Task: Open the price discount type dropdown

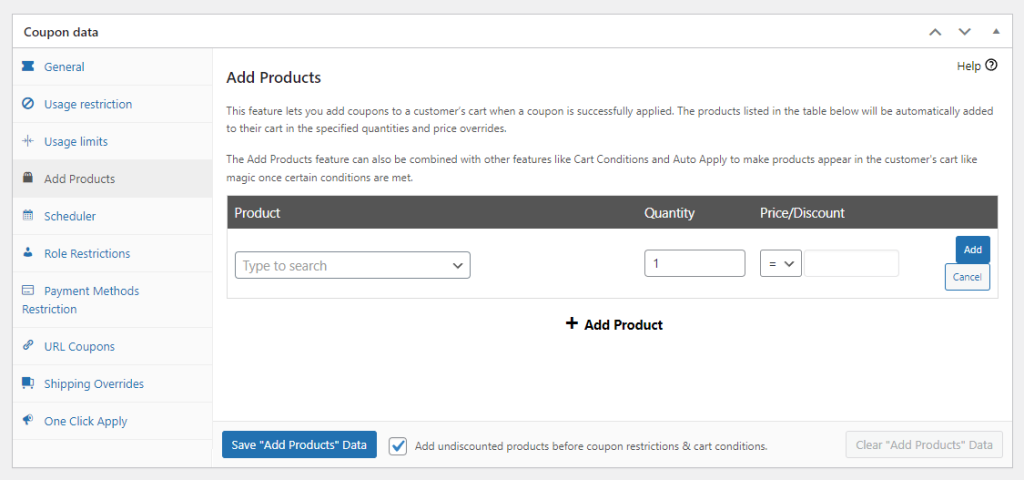Action: (780, 264)
